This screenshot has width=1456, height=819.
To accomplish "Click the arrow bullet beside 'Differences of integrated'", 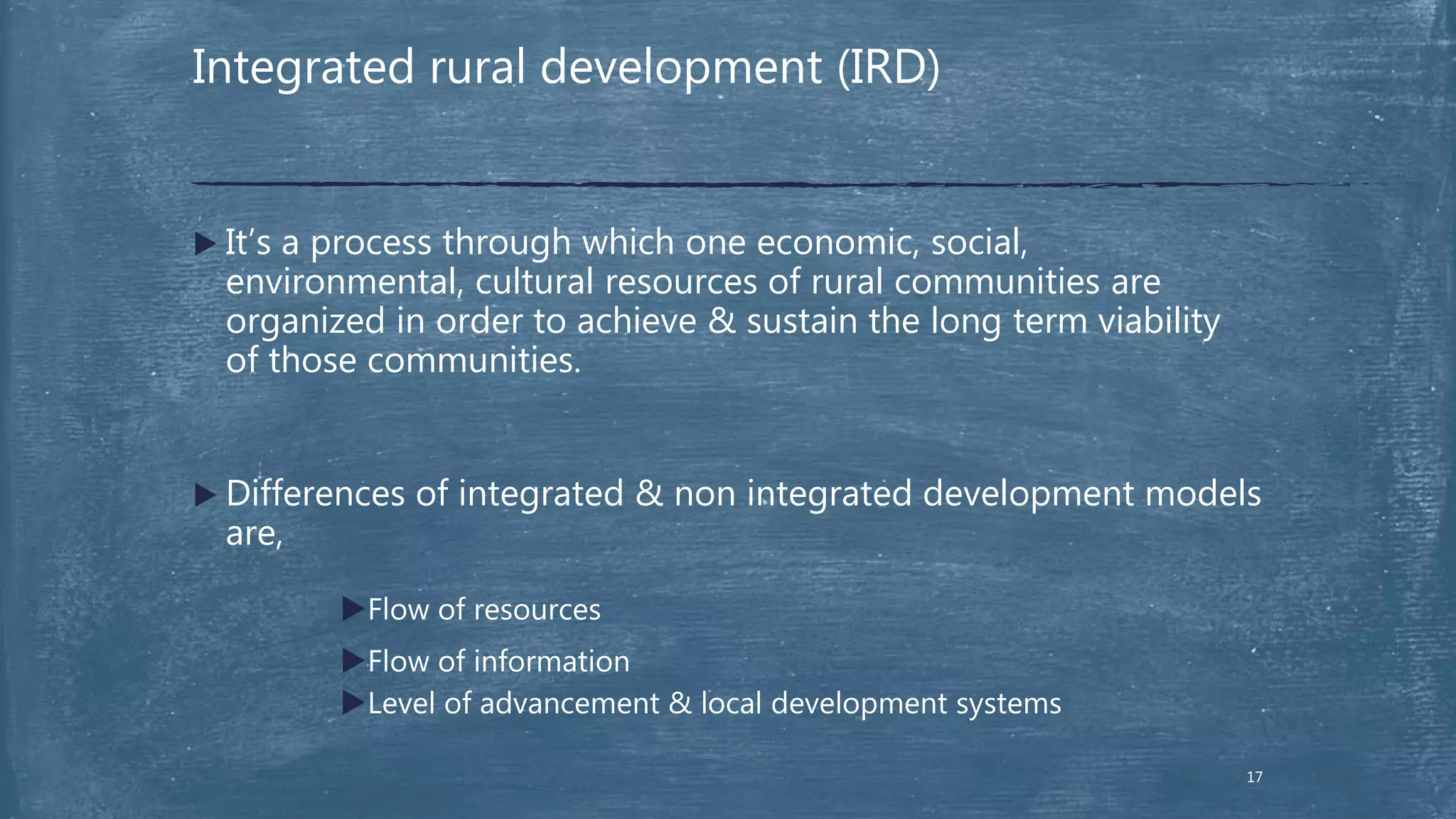I will (205, 496).
